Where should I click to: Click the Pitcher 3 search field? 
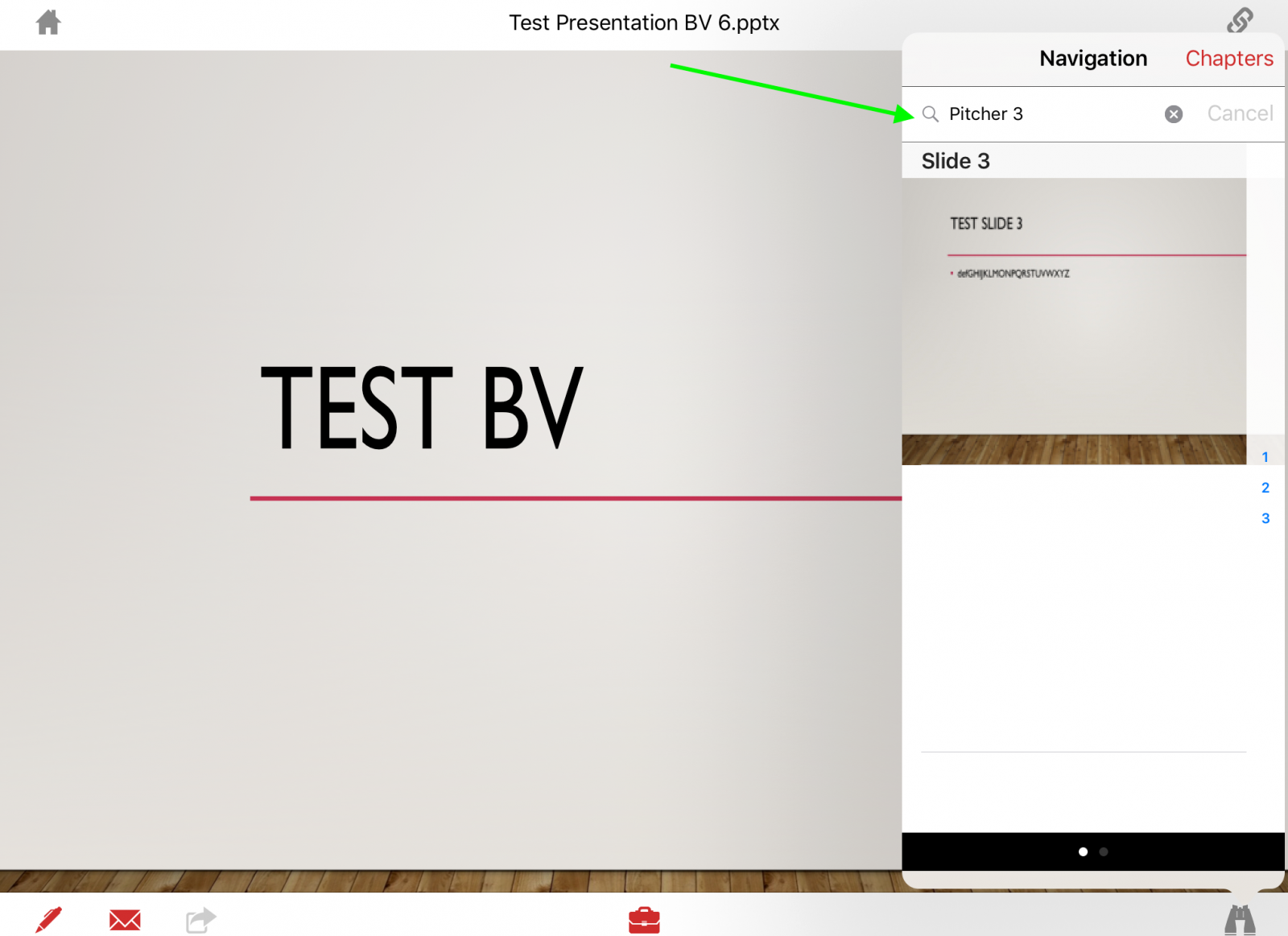tap(1046, 114)
